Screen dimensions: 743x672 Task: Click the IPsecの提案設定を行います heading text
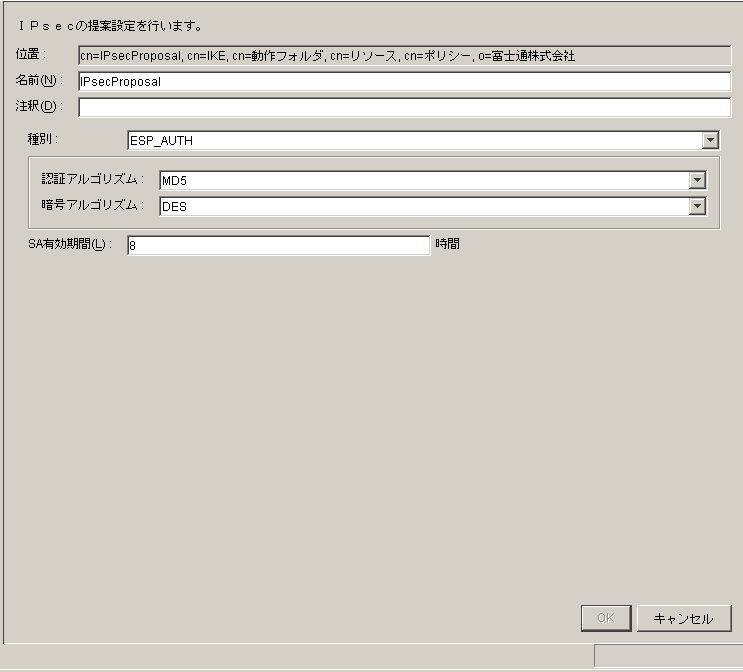110,26
